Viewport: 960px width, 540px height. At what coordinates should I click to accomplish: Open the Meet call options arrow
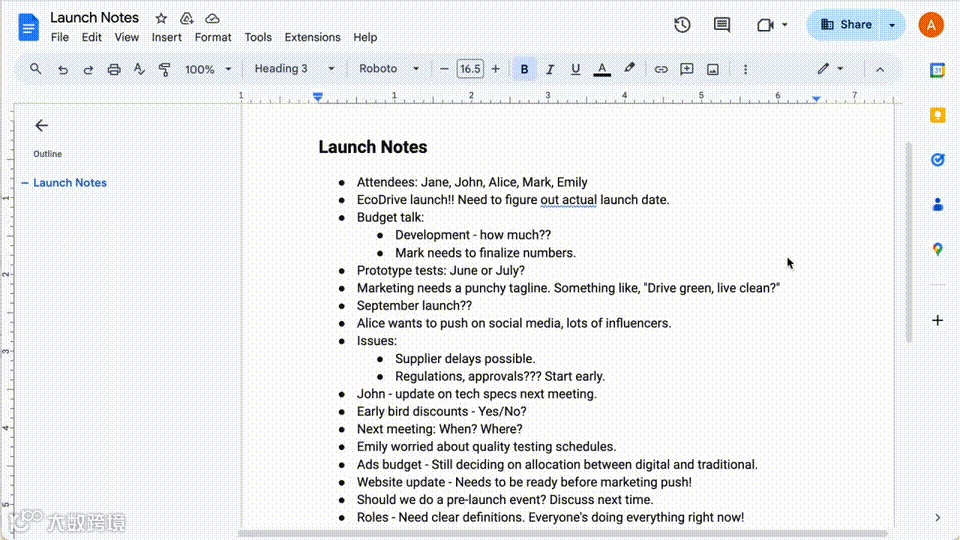click(784, 25)
